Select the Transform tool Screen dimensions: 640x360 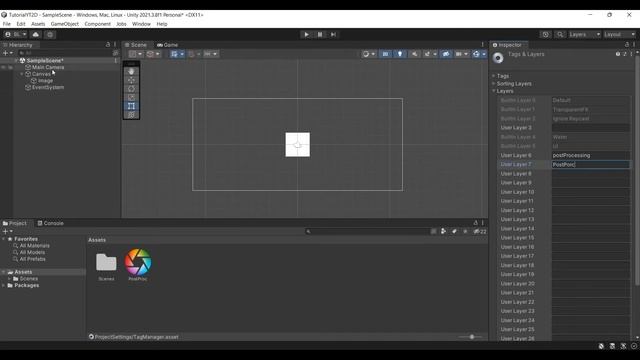pos(131,115)
